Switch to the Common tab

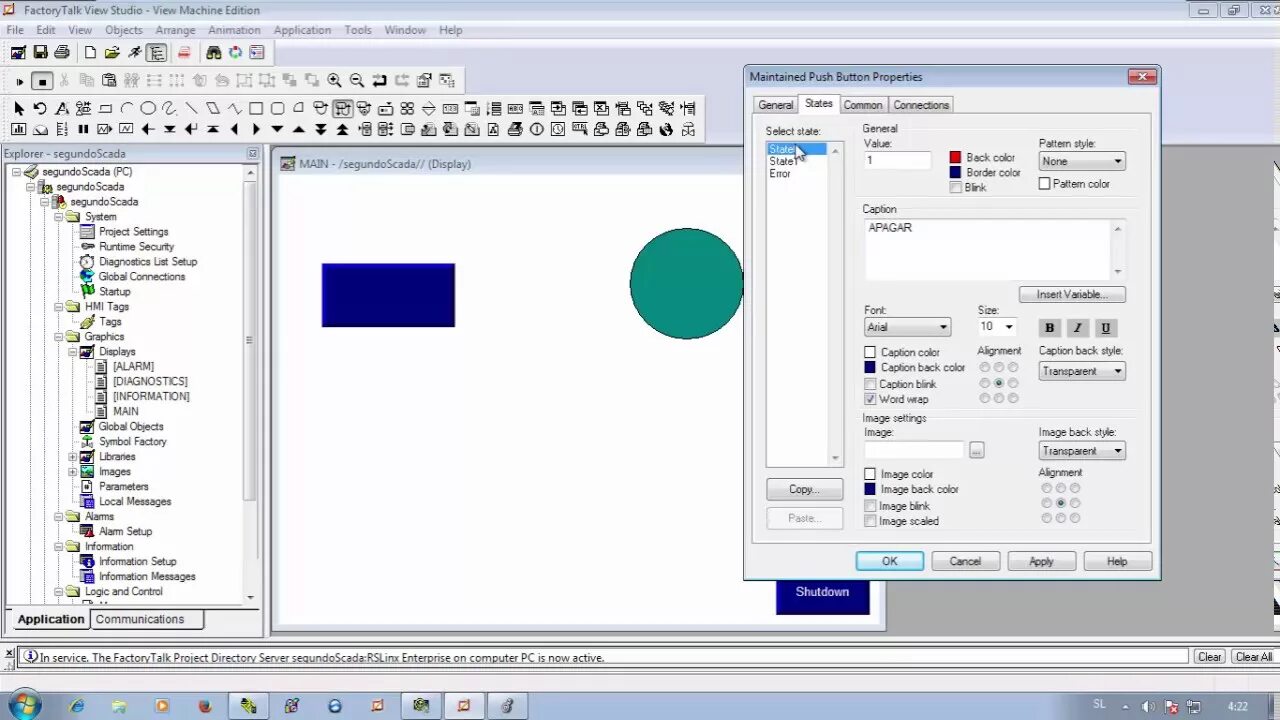click(862, 105)
